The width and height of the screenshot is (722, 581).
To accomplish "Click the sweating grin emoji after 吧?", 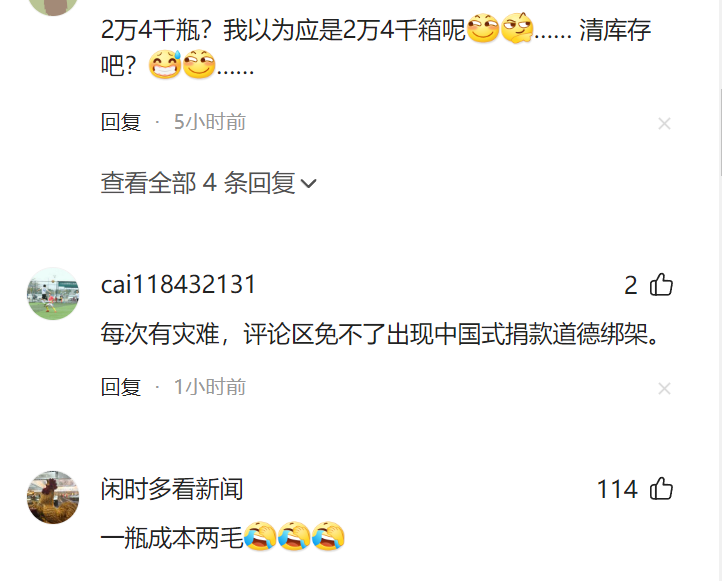I will coord(165,64).
